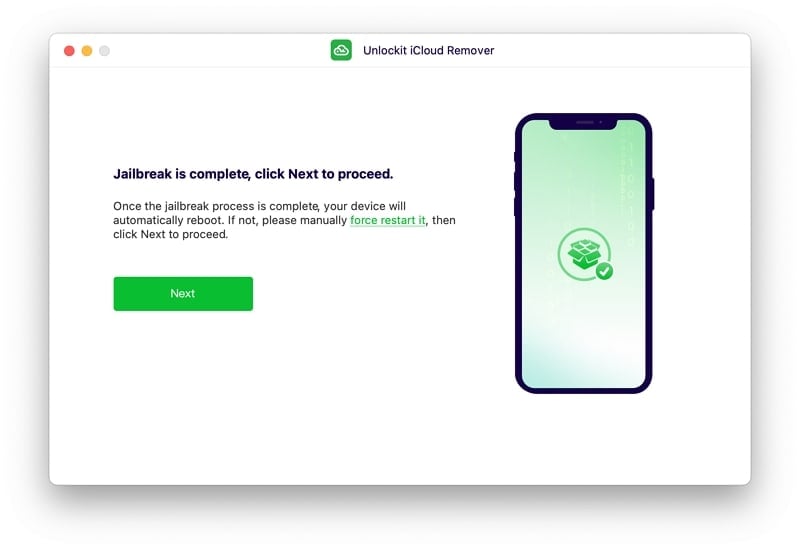The height and width of the screenshot is (550, 800).
Task: Close the window with the red button
Action: click(x=69, y=51)
